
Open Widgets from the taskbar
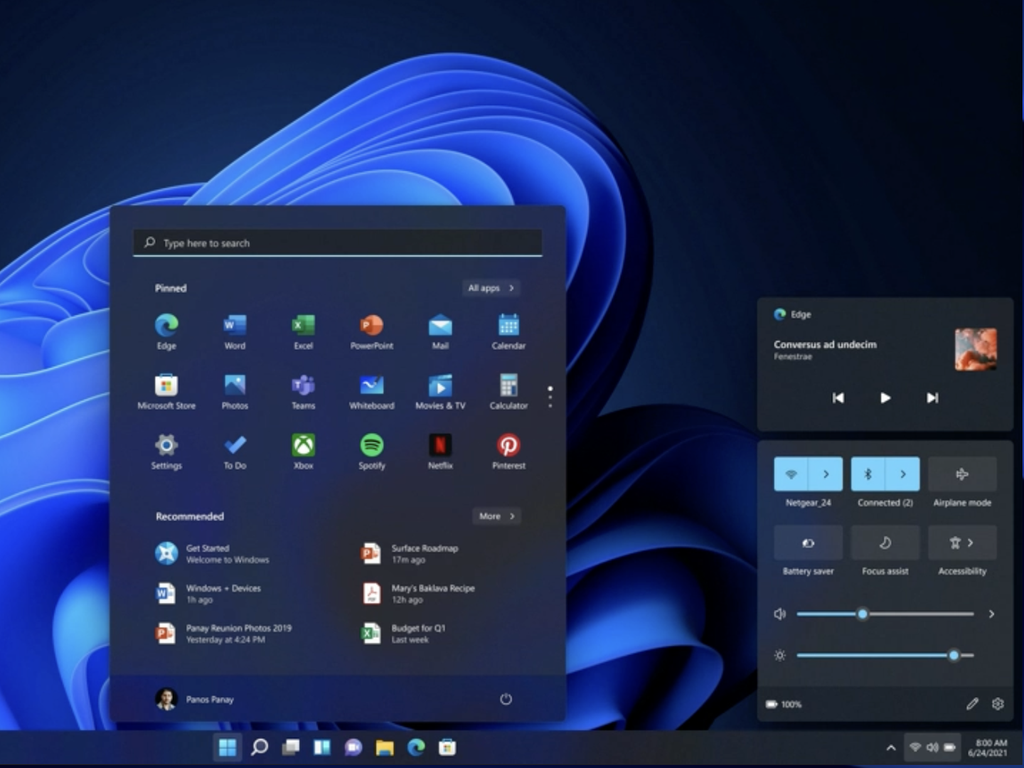[322, 747]
